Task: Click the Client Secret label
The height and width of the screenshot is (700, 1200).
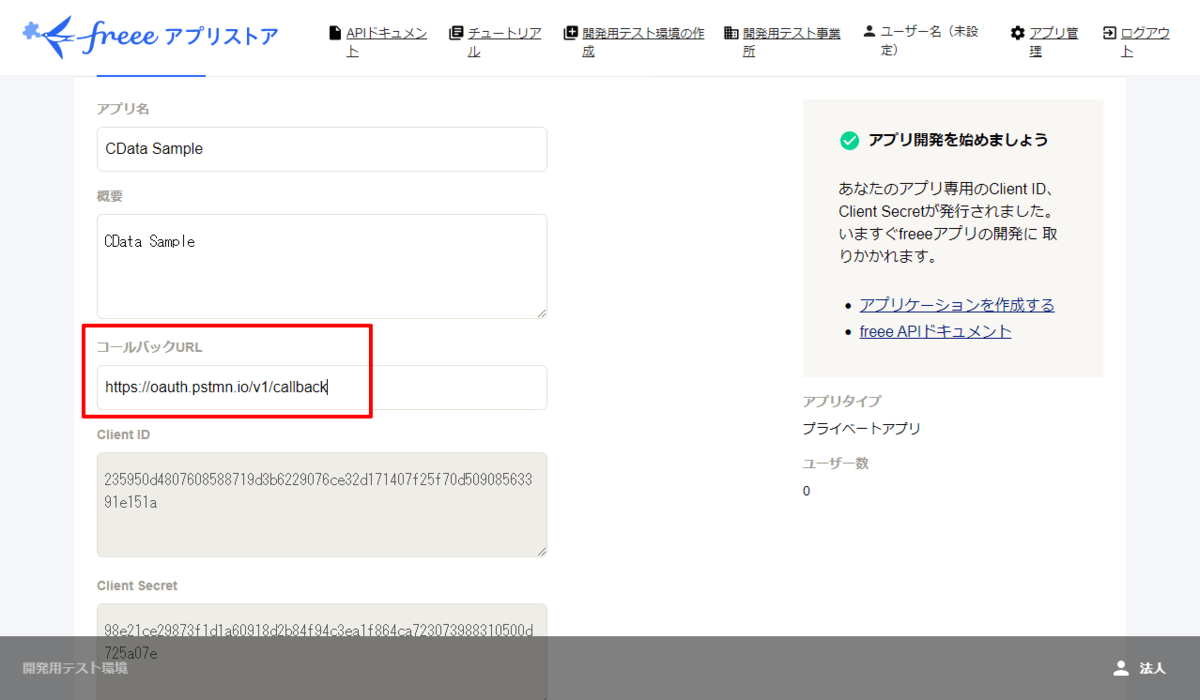Action: tap(137, 585)
